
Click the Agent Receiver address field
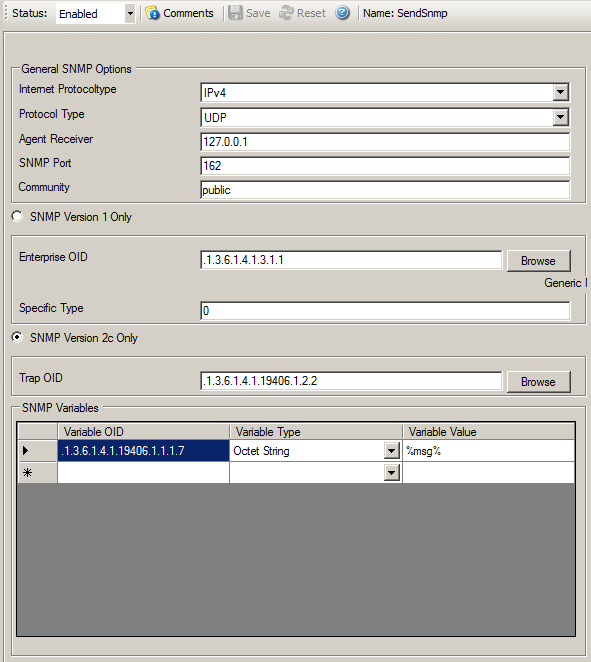tap(385, 142)
